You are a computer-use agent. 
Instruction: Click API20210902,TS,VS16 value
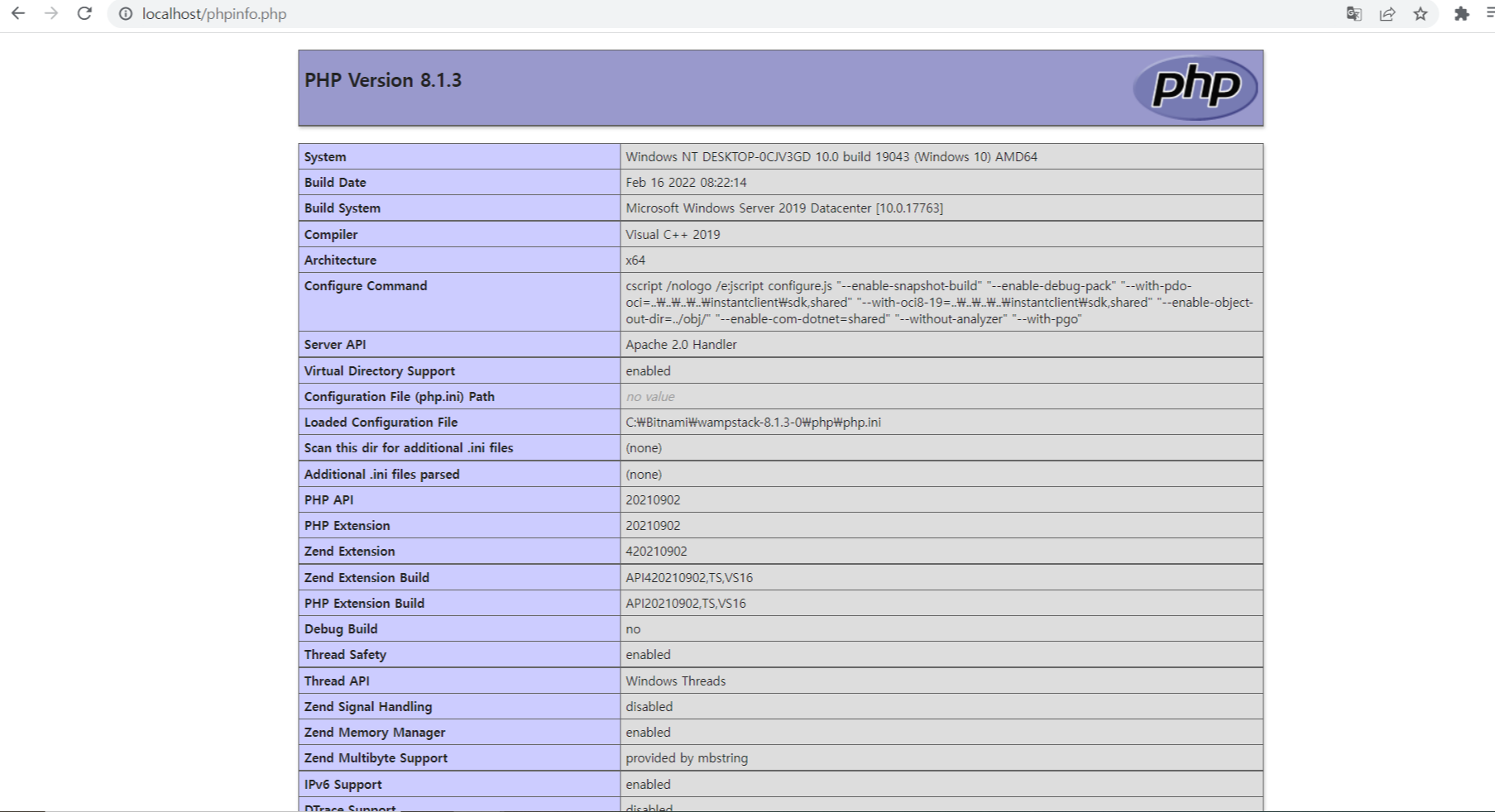click(686, 604)
